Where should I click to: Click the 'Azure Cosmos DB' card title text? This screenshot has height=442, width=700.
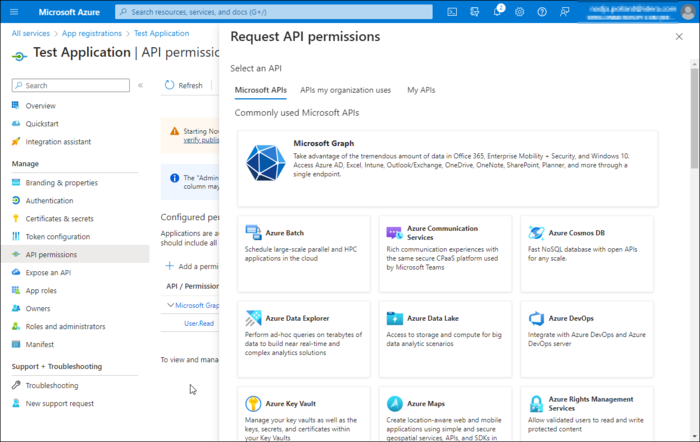tap(577, 233)
